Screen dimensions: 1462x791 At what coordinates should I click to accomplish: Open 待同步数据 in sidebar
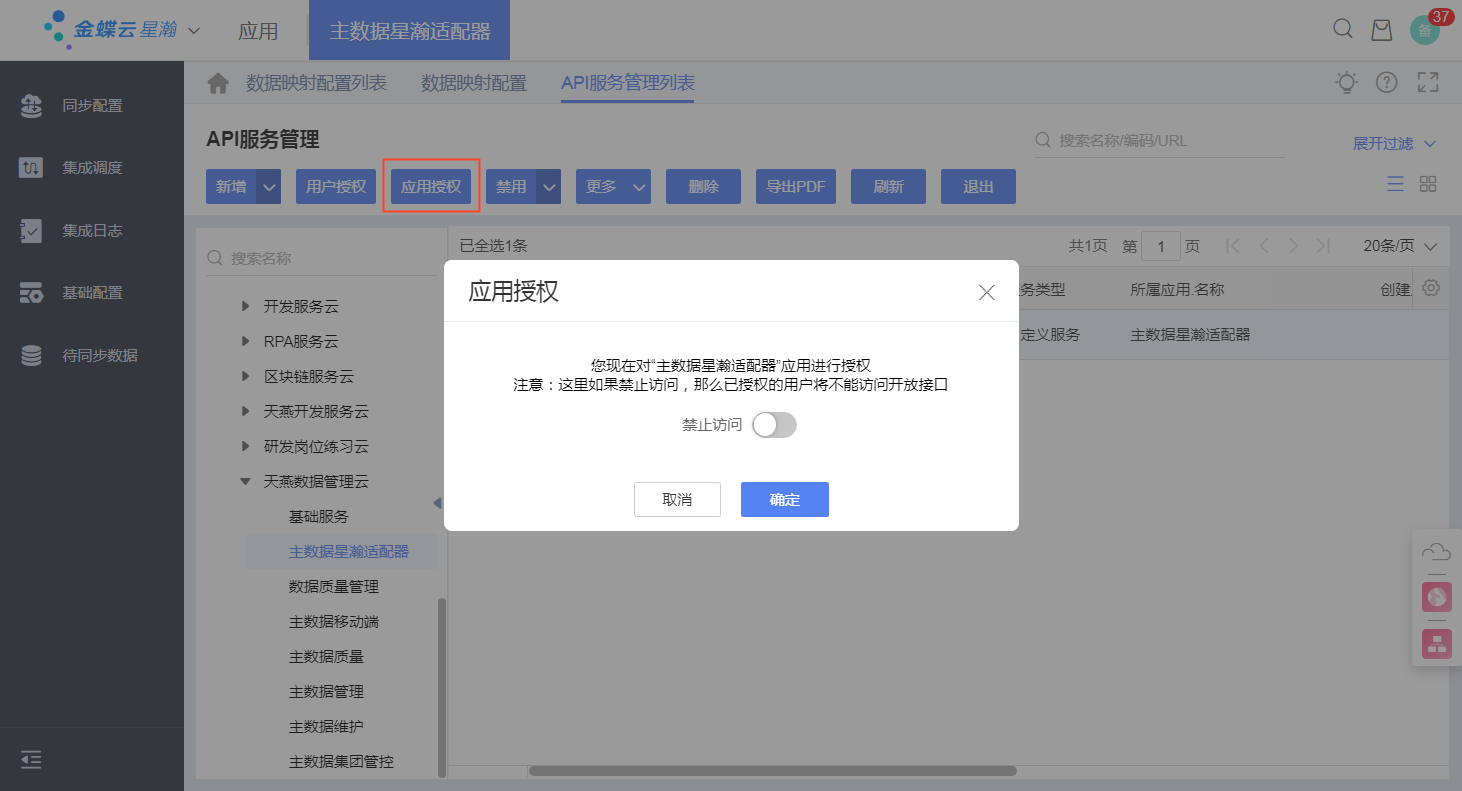click(92, 355)
